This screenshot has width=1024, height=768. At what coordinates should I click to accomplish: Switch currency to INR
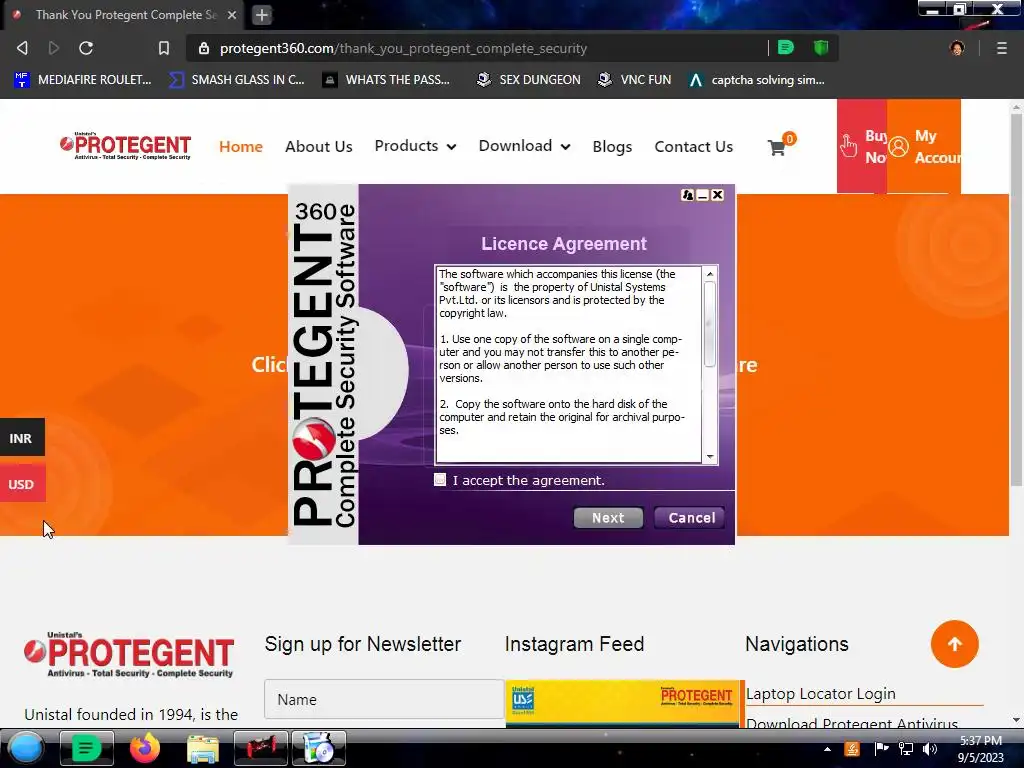(22, 438)
